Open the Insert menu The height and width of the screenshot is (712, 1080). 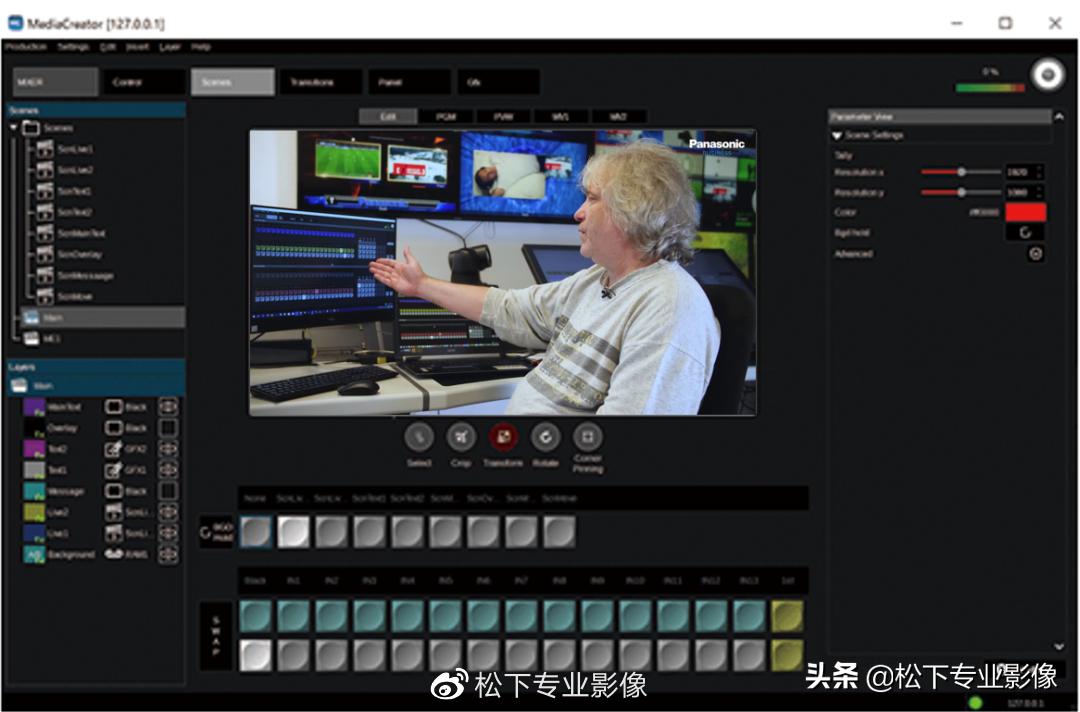137,47
